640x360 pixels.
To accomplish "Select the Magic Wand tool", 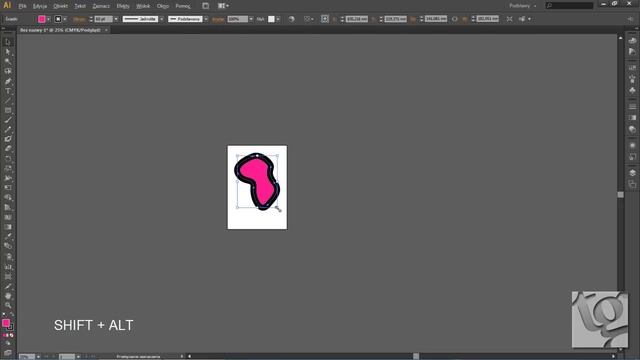I will (8, 62).
